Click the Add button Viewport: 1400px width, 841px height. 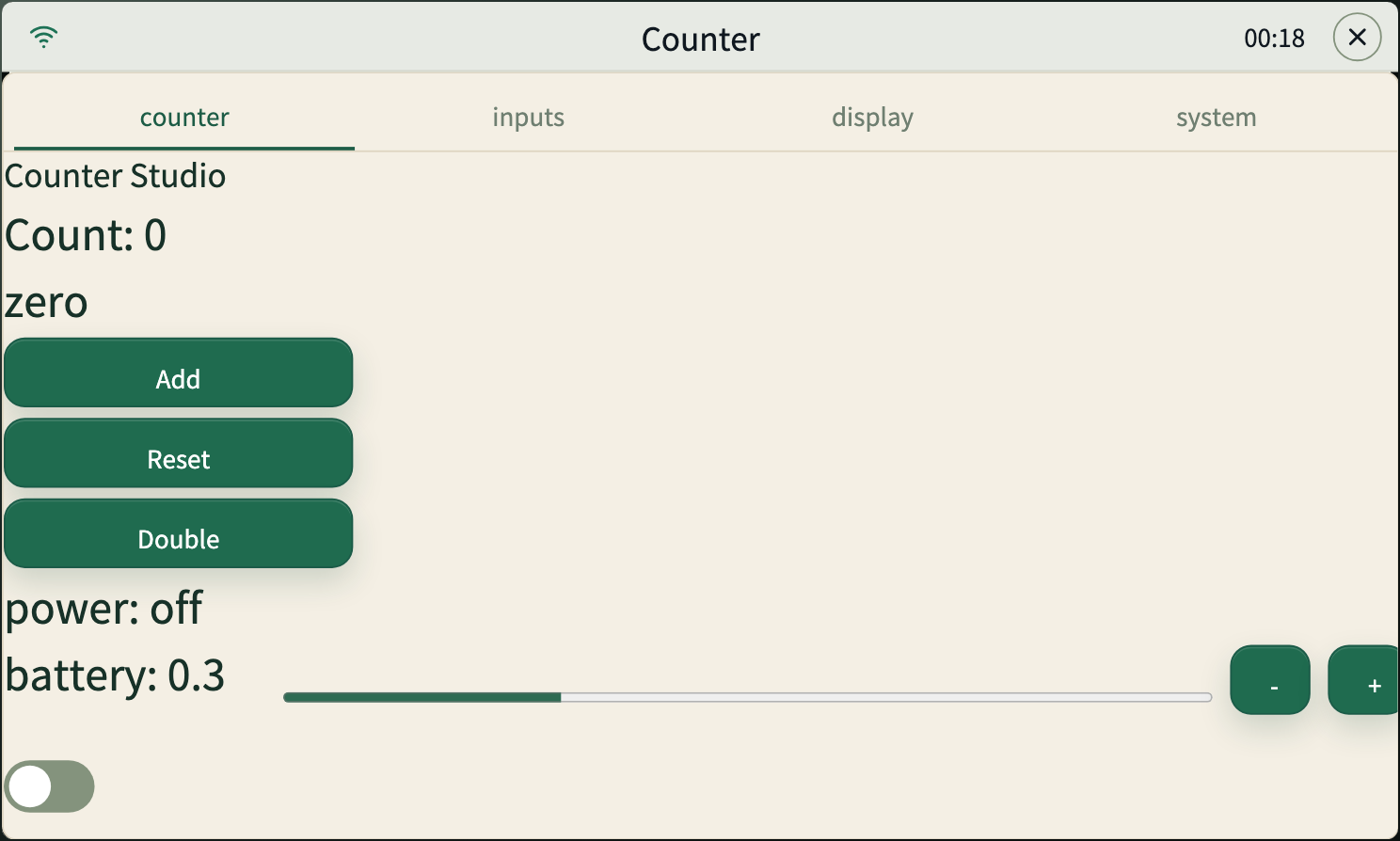click(179, 373)
